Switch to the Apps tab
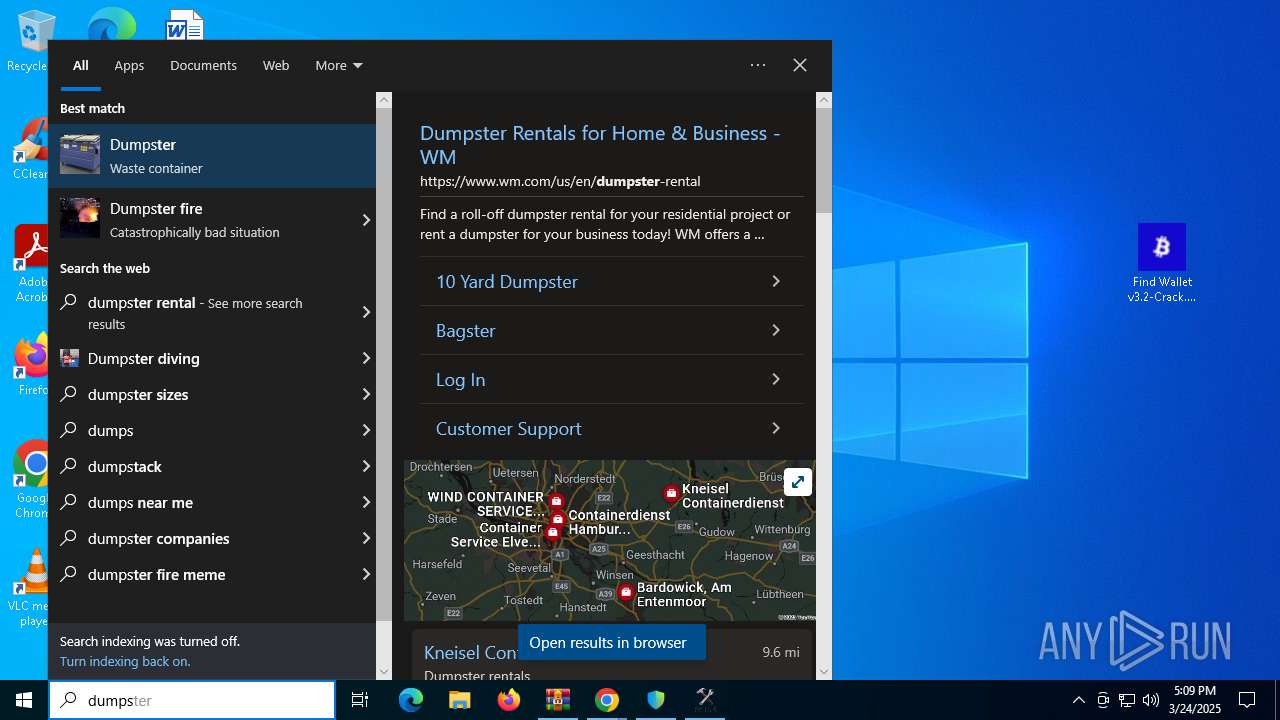This screenshot has width=1280, height=720. pos(129,65)
